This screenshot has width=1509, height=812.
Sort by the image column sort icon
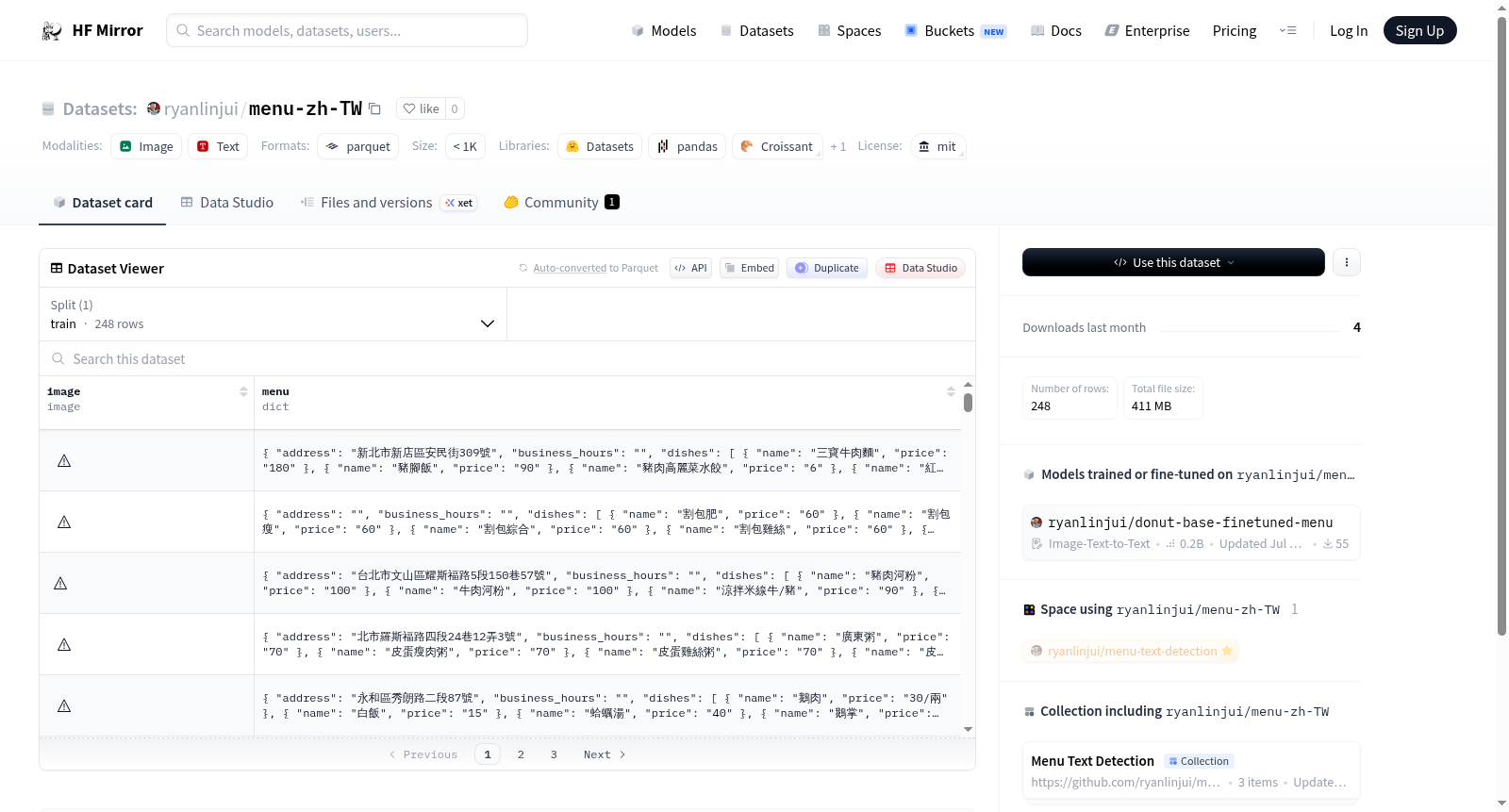click(x=243, y=391)
